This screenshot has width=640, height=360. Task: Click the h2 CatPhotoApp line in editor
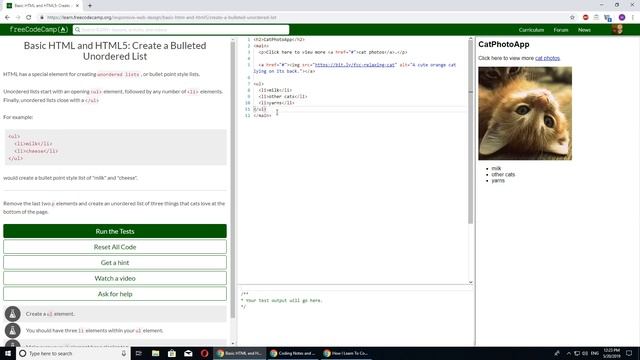pos(279,40)
